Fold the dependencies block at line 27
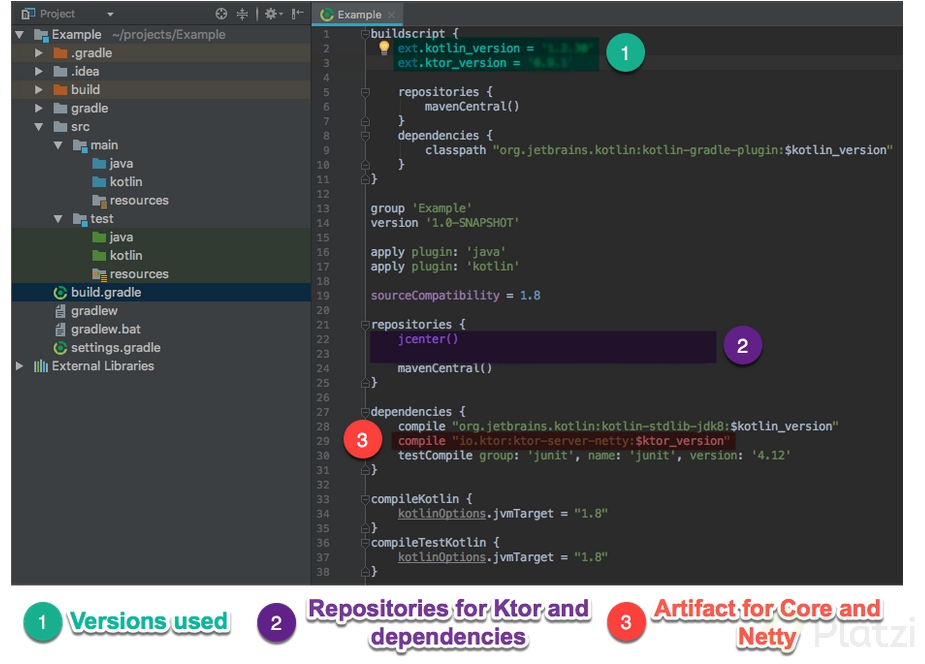Image resolution: width=925 pixels, height=664 pixels. tap(364, 411)
